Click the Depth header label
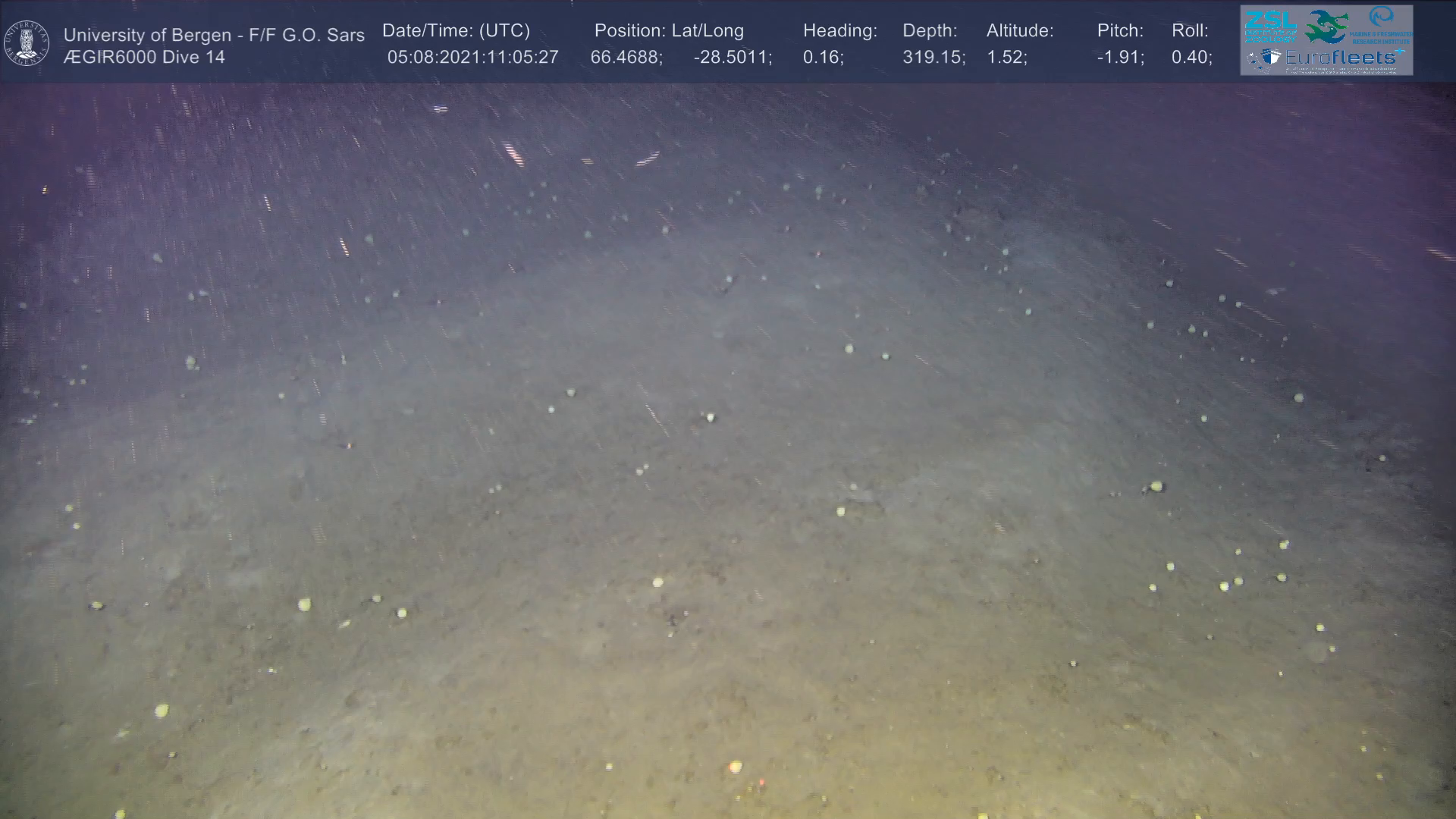This screenshot has height=819, width=1456. 930,31
